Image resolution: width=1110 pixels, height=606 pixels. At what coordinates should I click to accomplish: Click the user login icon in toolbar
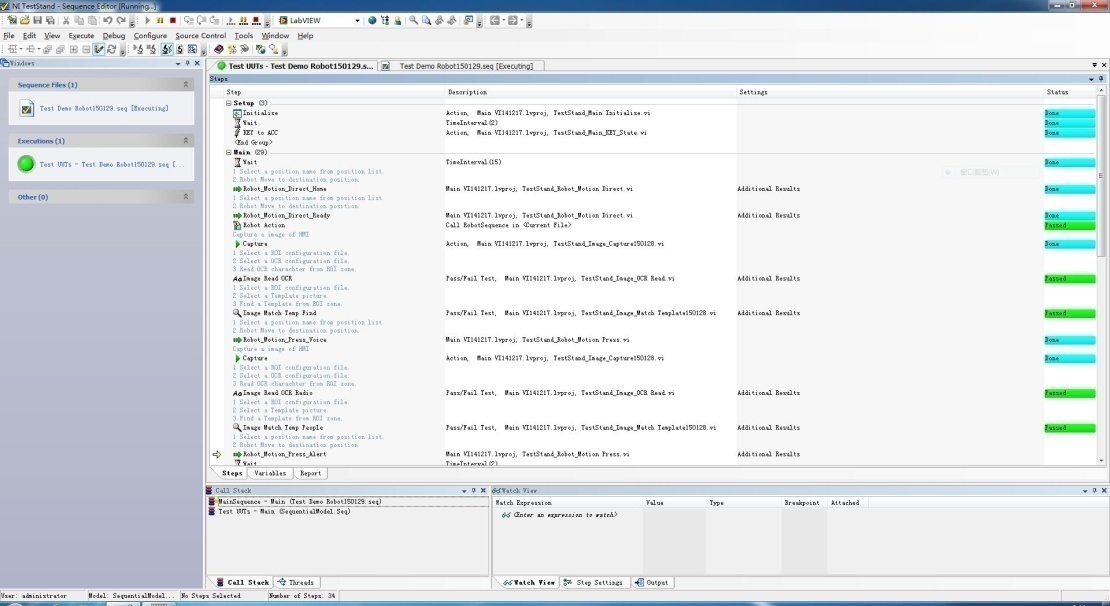[398, 21]
